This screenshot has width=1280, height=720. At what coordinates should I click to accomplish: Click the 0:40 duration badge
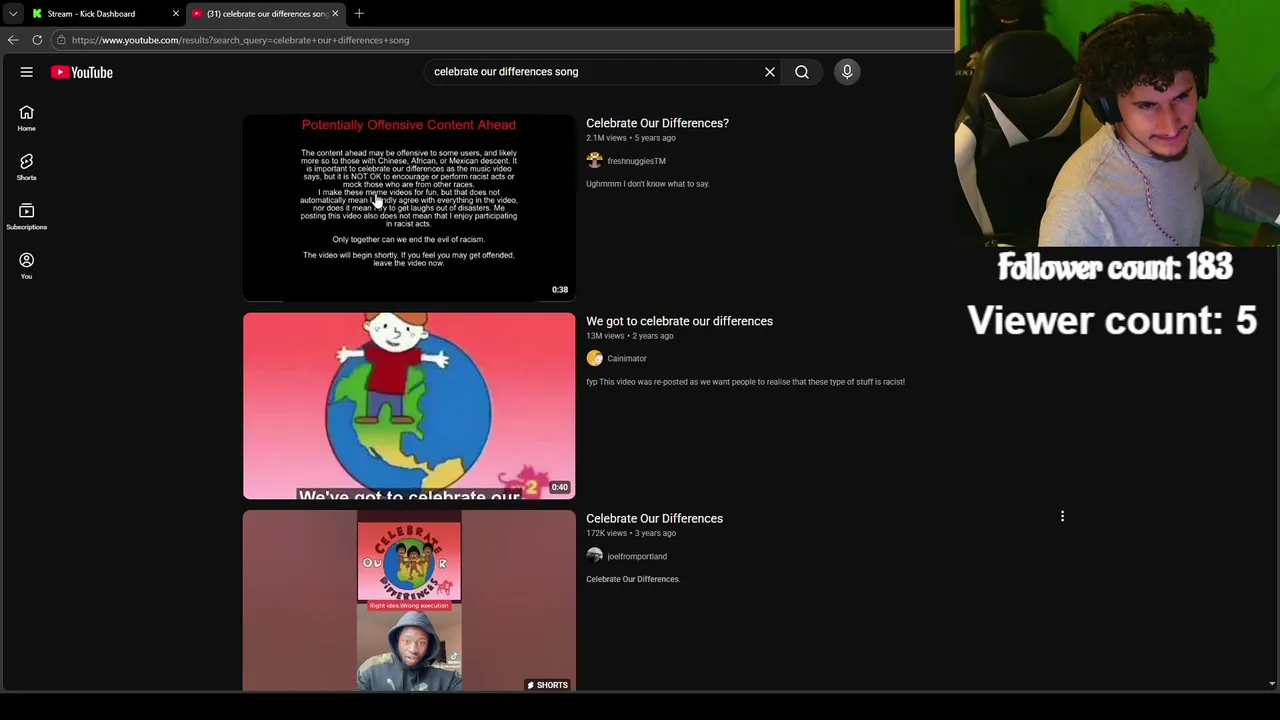pyautogui.click(x=560, y=487)
